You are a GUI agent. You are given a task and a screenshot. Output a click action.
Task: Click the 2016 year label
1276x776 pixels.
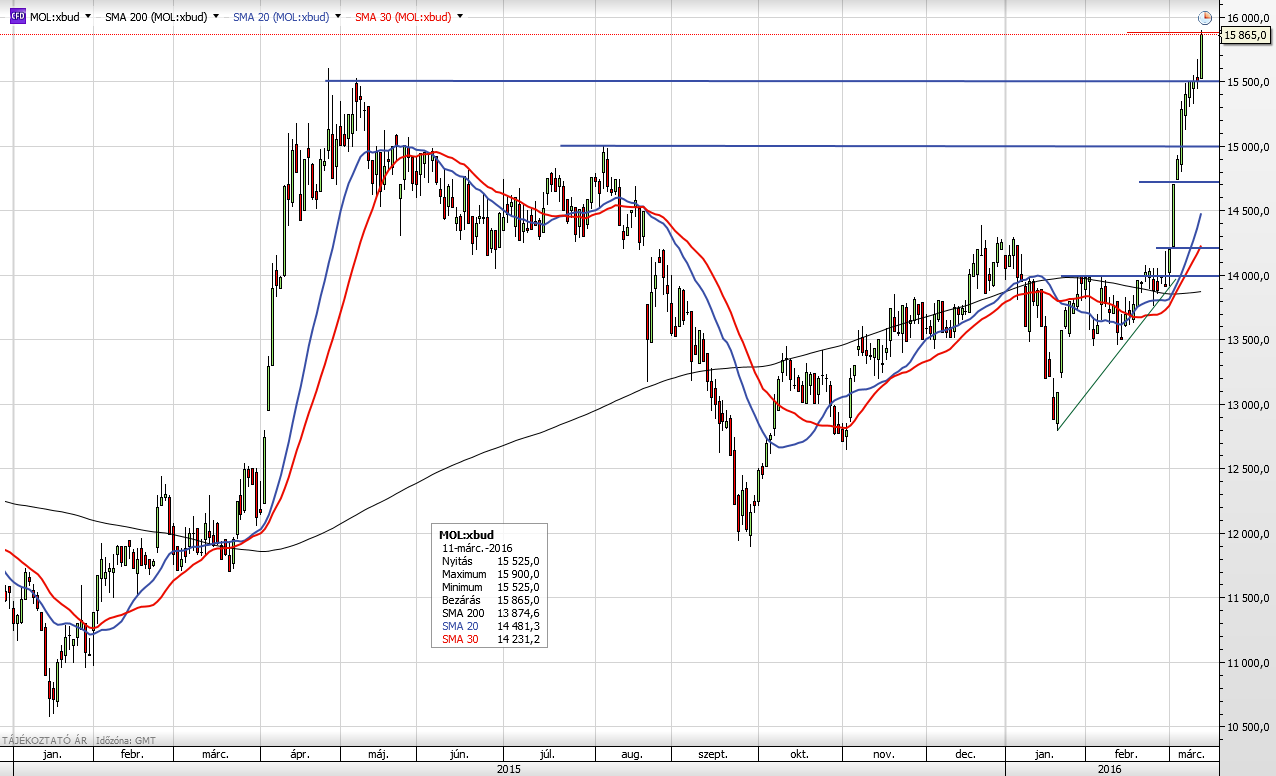pyautogui.click(x=1111, y=769)
